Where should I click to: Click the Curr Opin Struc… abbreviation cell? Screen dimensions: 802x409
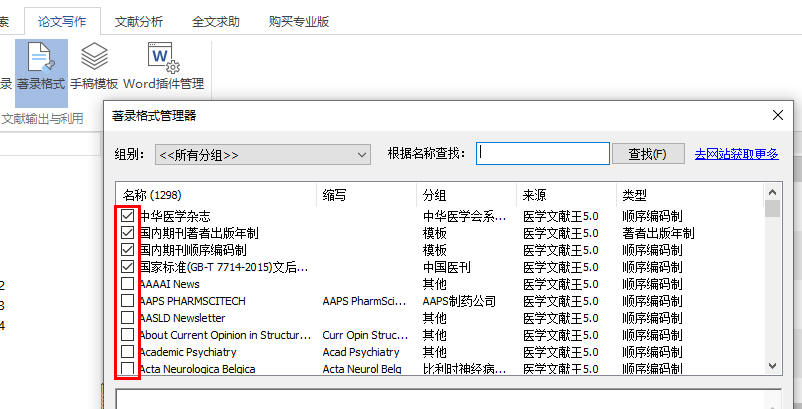click(365, 335)
